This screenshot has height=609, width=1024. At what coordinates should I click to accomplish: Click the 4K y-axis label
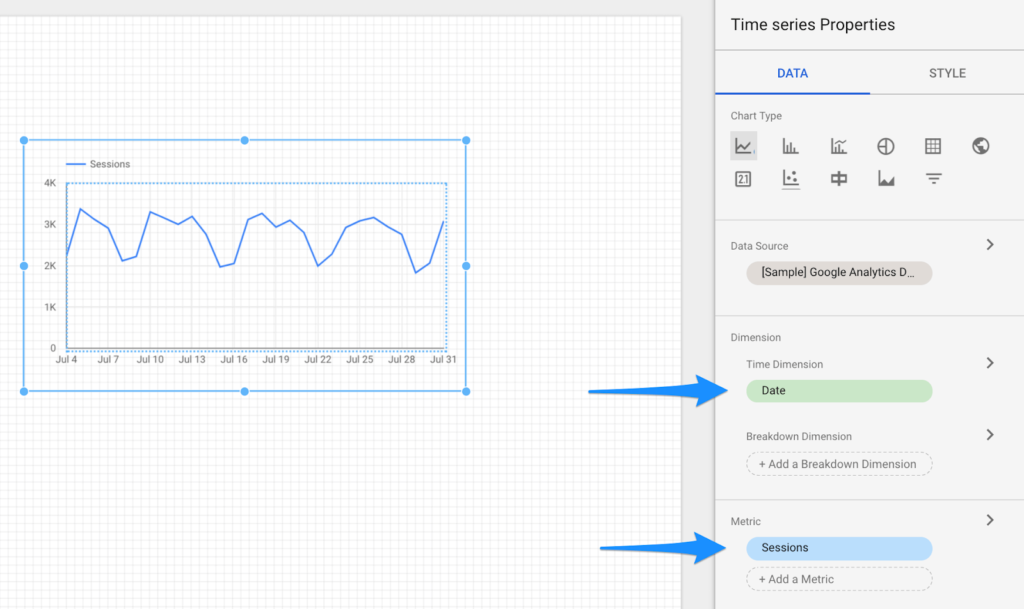click(x=50, y=183)
